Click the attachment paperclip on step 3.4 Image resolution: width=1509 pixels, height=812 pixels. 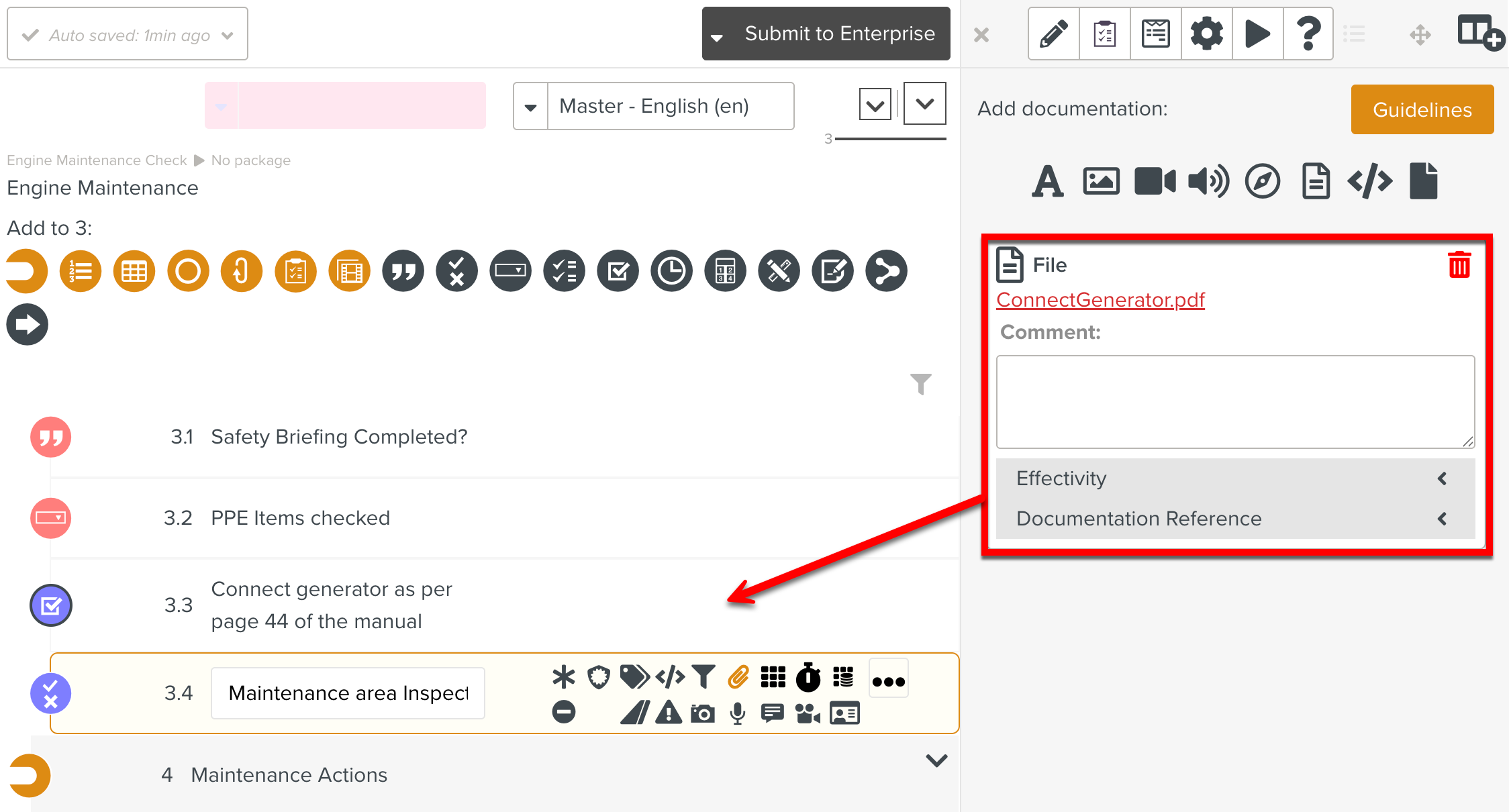tap(739, 678)
